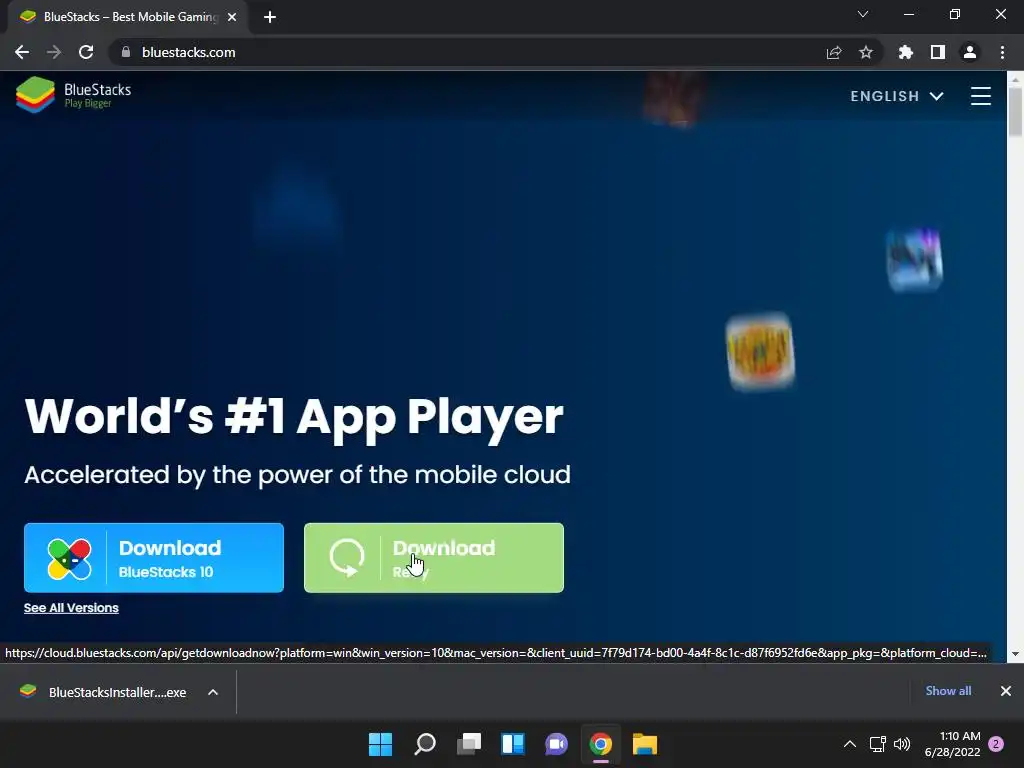
Task: Click the page vertical scrollbar thumb
Action: click(x=1015, y=111)
